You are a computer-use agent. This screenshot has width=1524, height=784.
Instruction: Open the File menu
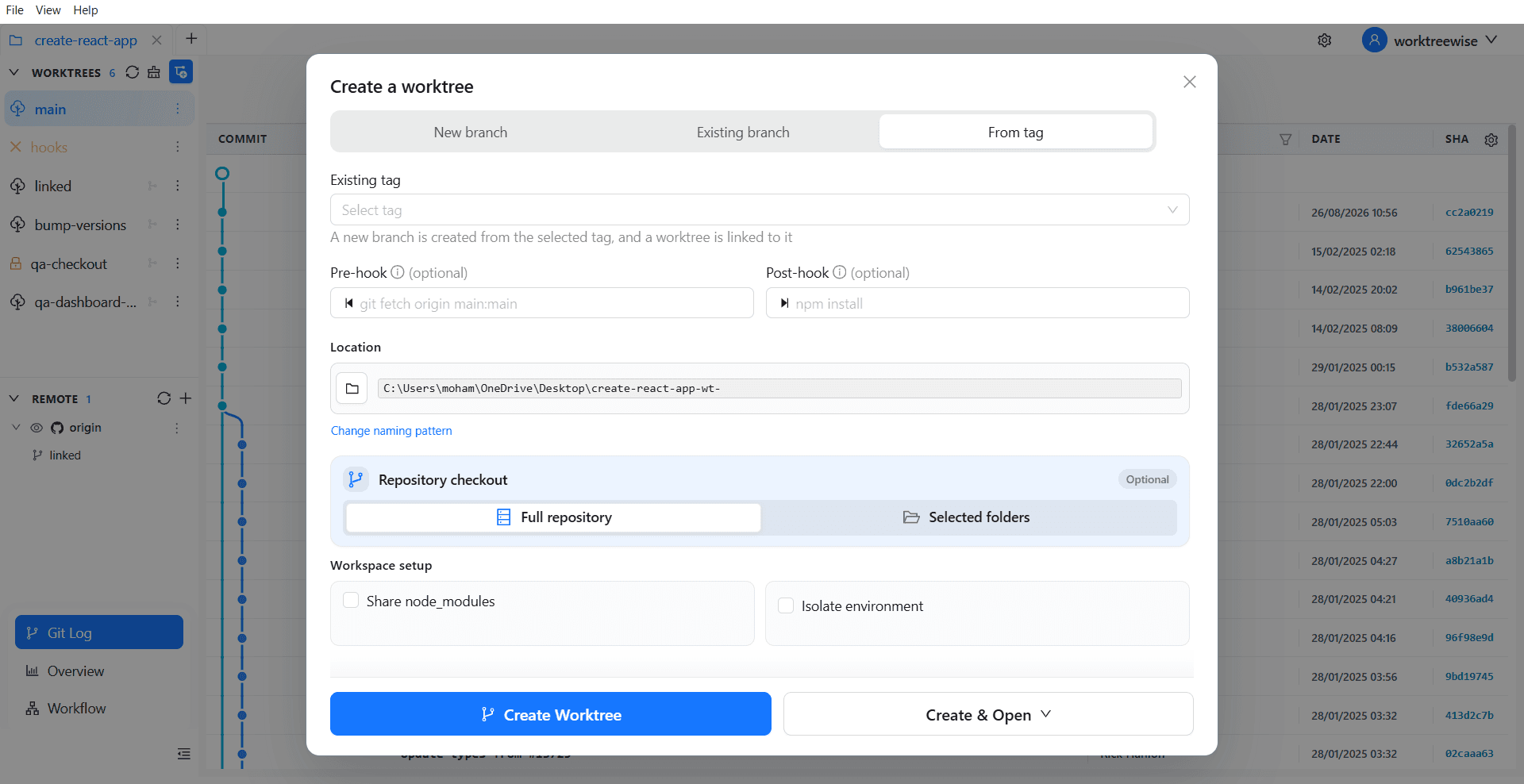coord(15,10)
